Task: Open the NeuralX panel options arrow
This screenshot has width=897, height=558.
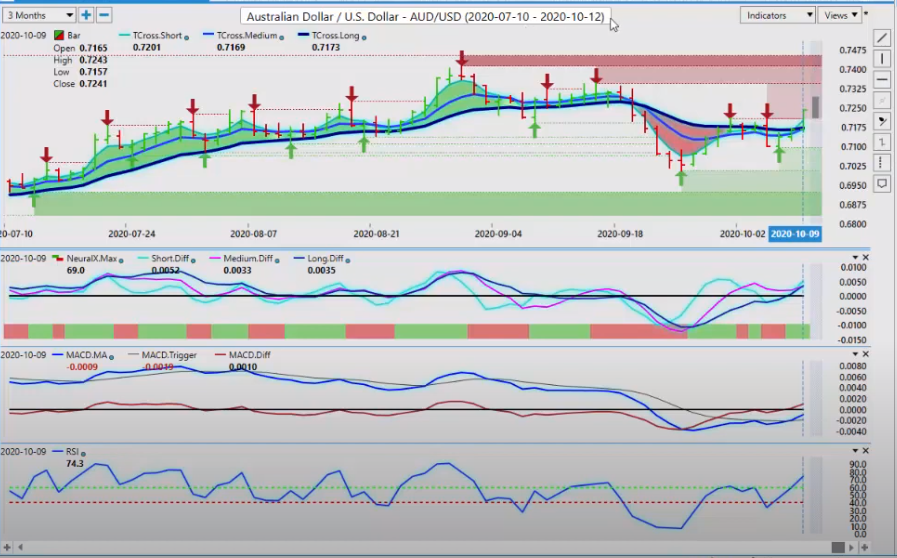Action: click(855, 258)
